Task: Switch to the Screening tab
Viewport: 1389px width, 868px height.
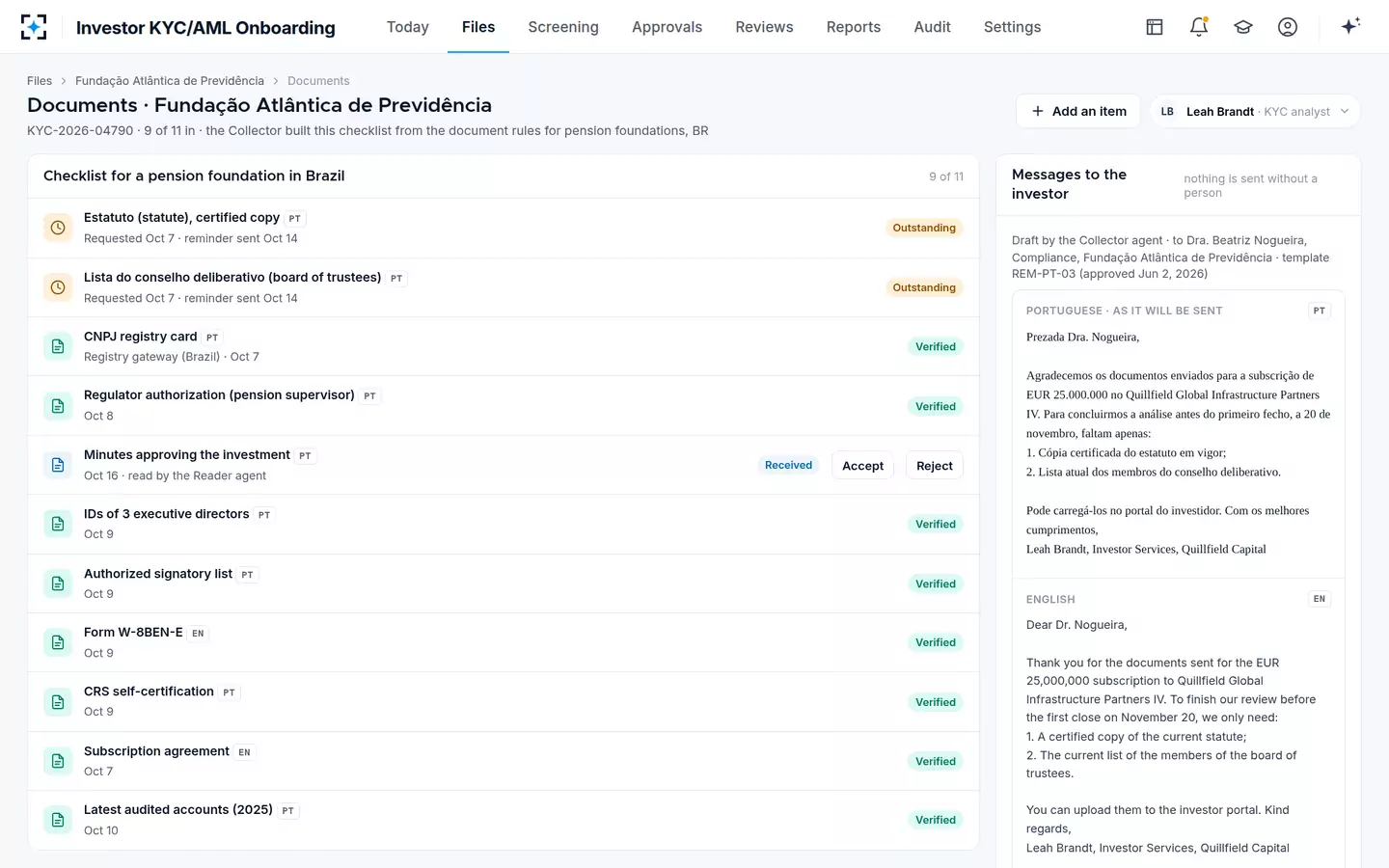Action: [563, 27]
